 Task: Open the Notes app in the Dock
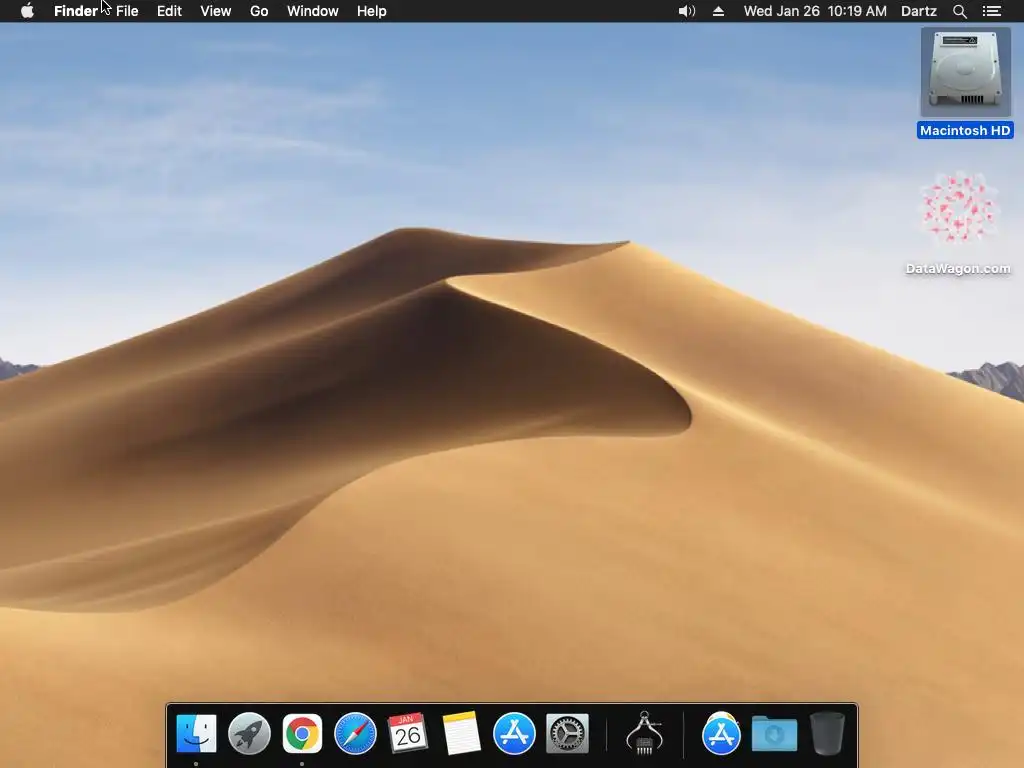(461, 733)
